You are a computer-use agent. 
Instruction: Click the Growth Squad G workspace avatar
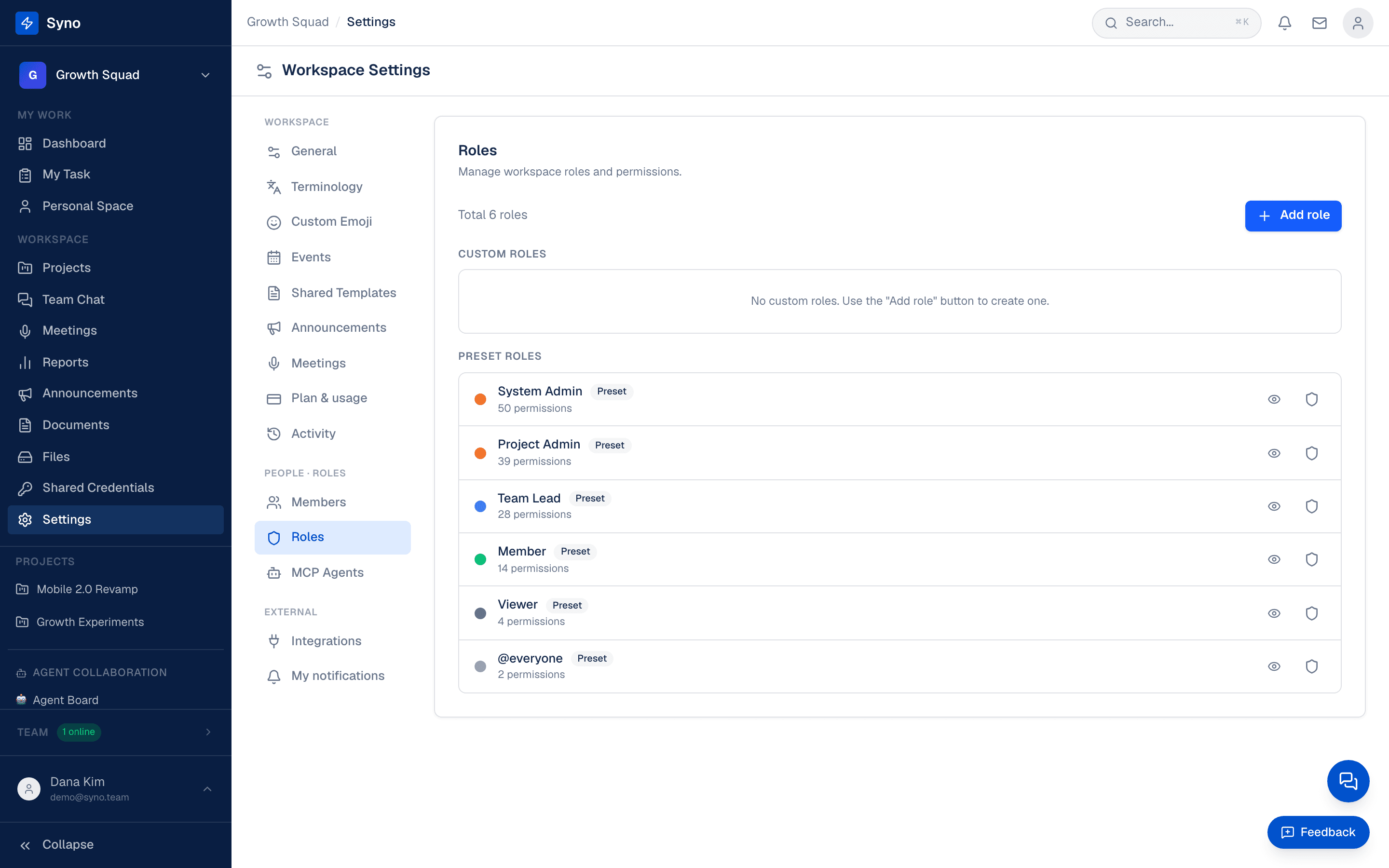(x=33, y=75)
